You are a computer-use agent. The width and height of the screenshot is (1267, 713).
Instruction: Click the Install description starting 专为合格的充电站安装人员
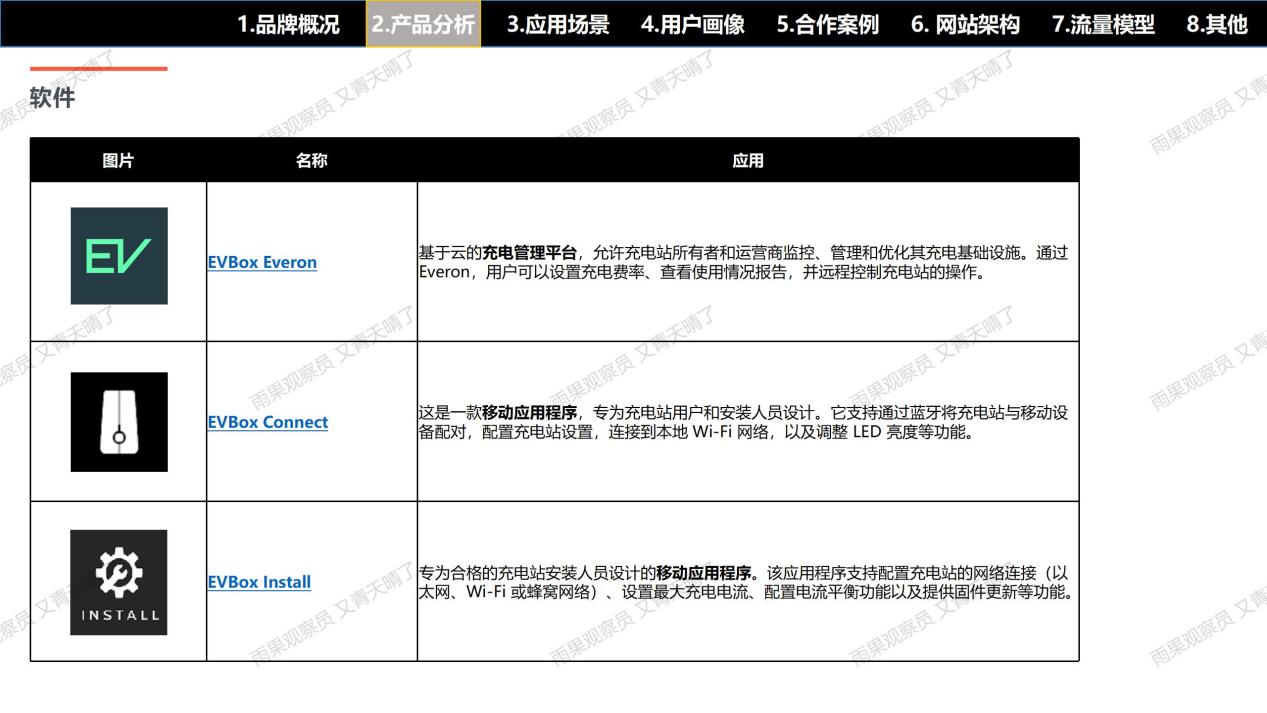point(746,582)
